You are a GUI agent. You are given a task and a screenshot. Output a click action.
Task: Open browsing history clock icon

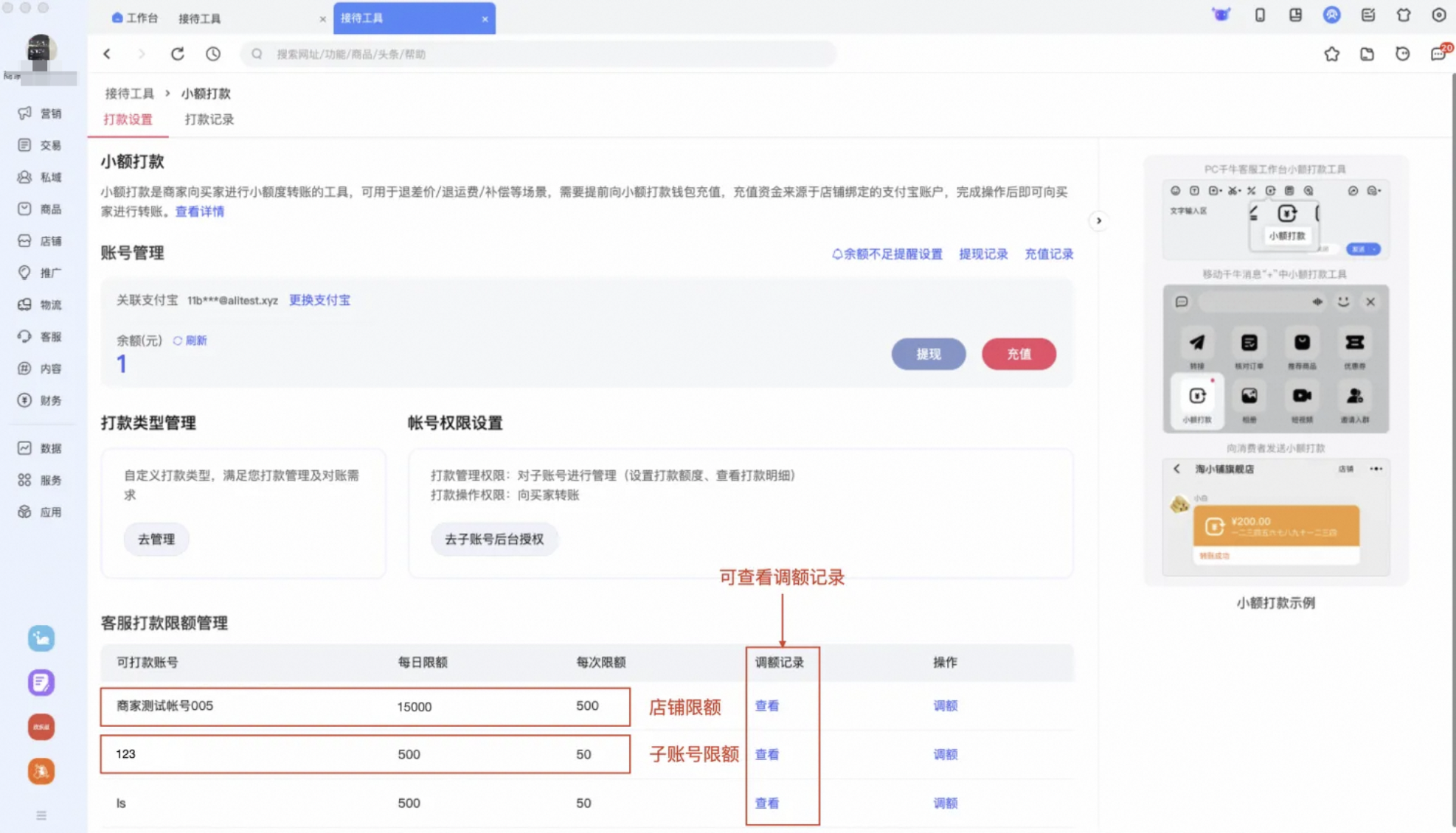point(213,54)
